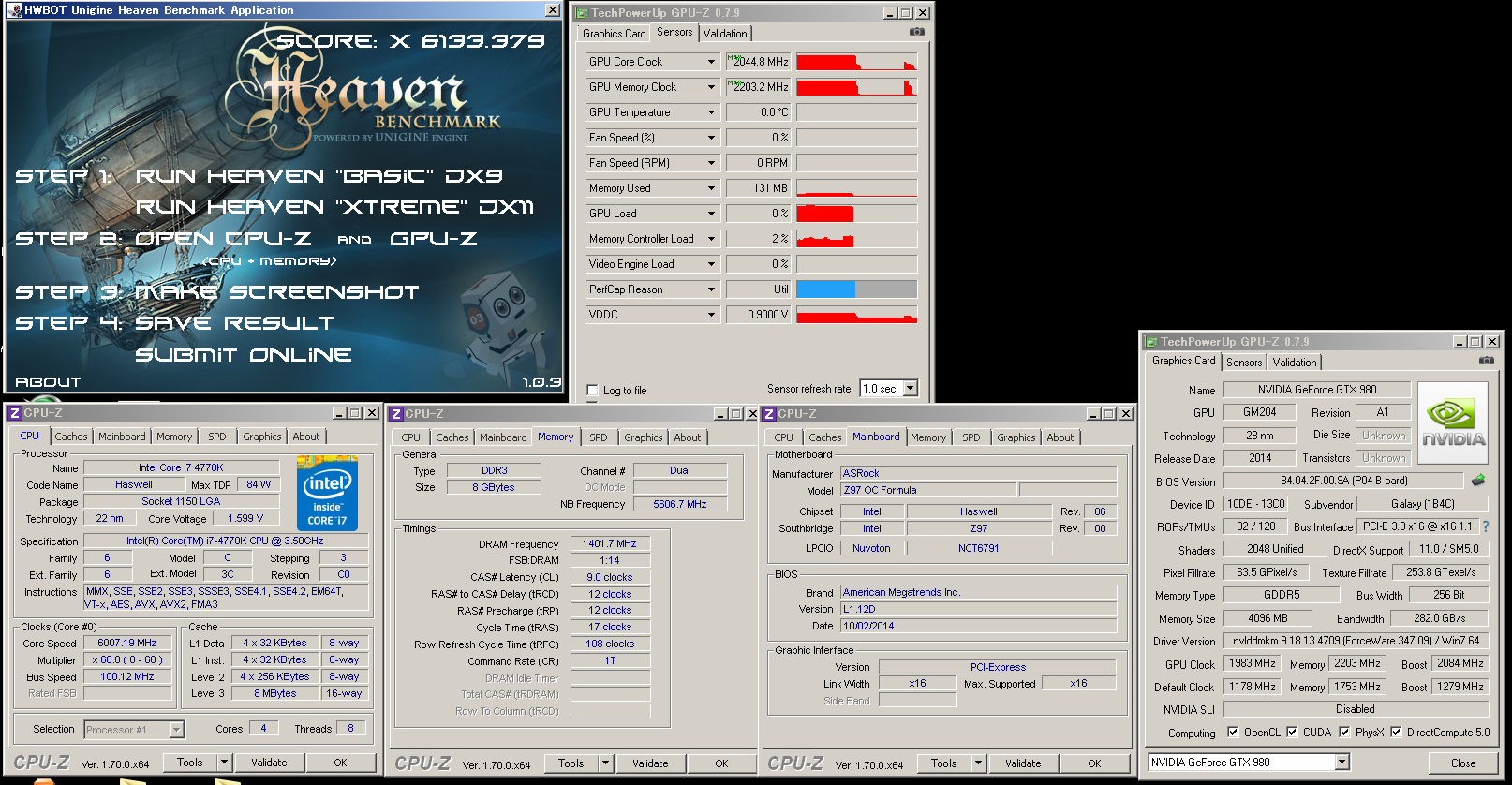Switch to Validation tab in sensors GPU-Z window

pyautogui.click(x=725, y=34)
